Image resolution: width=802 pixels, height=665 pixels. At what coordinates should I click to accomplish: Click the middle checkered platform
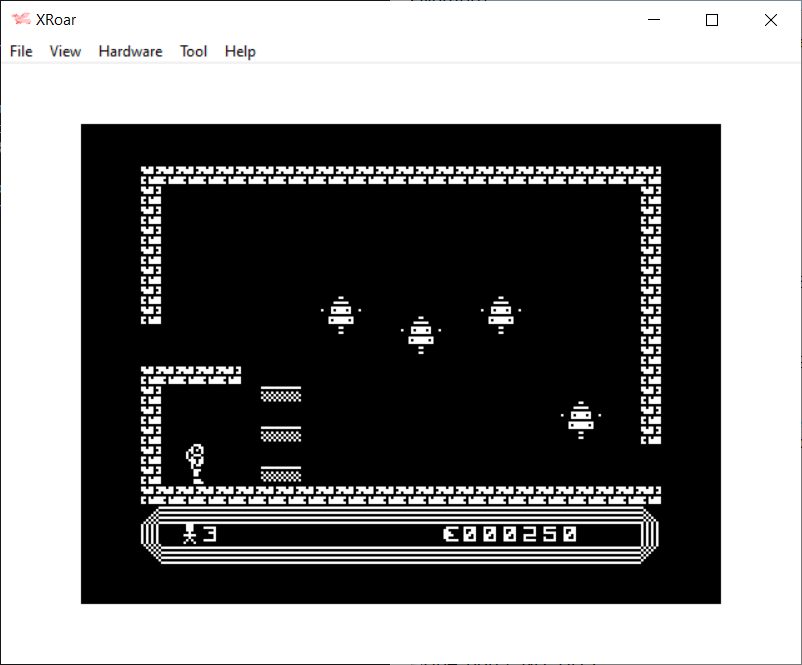281,434
